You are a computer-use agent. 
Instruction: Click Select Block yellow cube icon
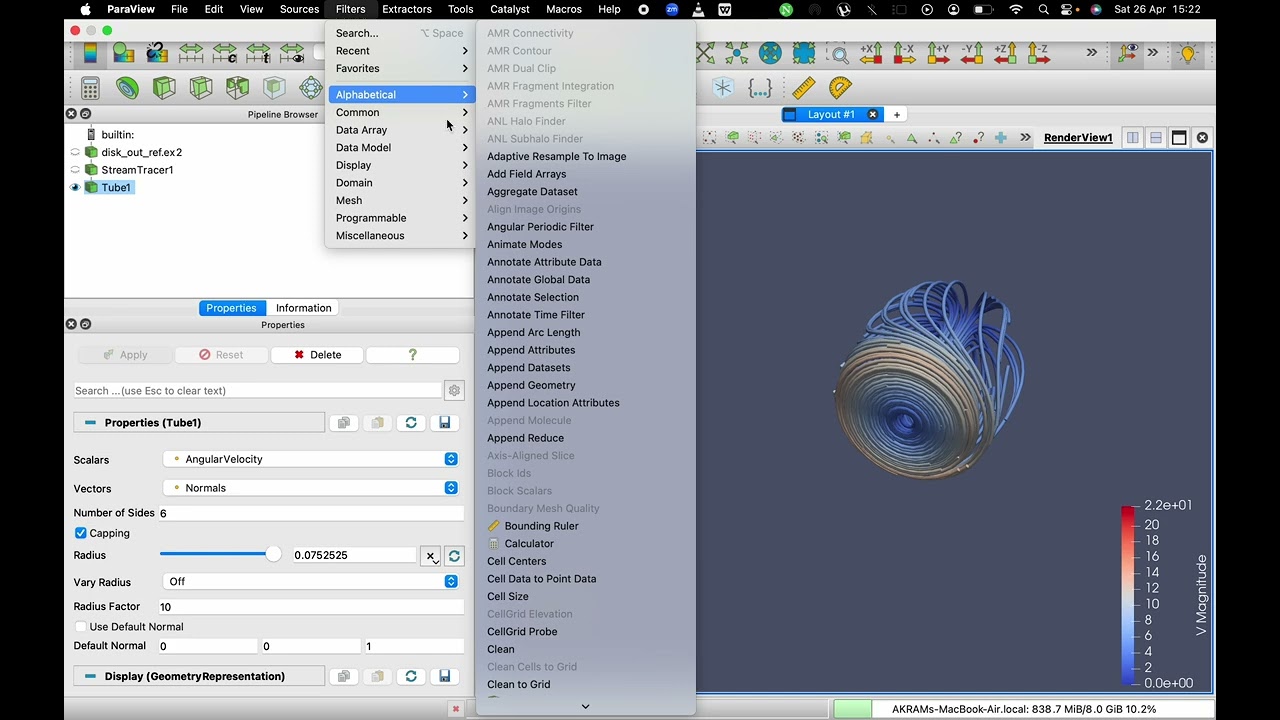click(x=866, y=137)
